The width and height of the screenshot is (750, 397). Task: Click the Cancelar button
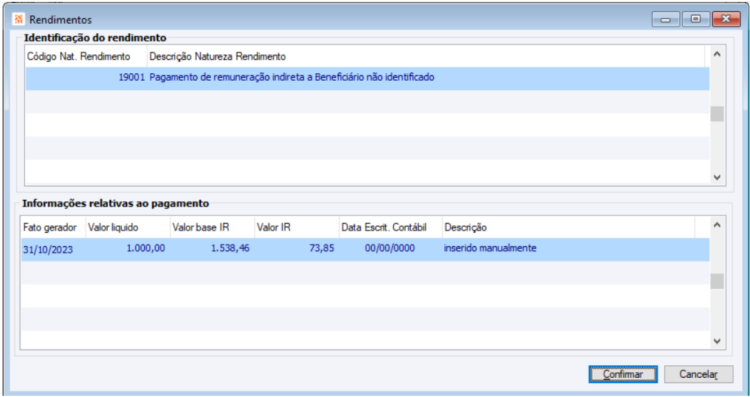698,374
